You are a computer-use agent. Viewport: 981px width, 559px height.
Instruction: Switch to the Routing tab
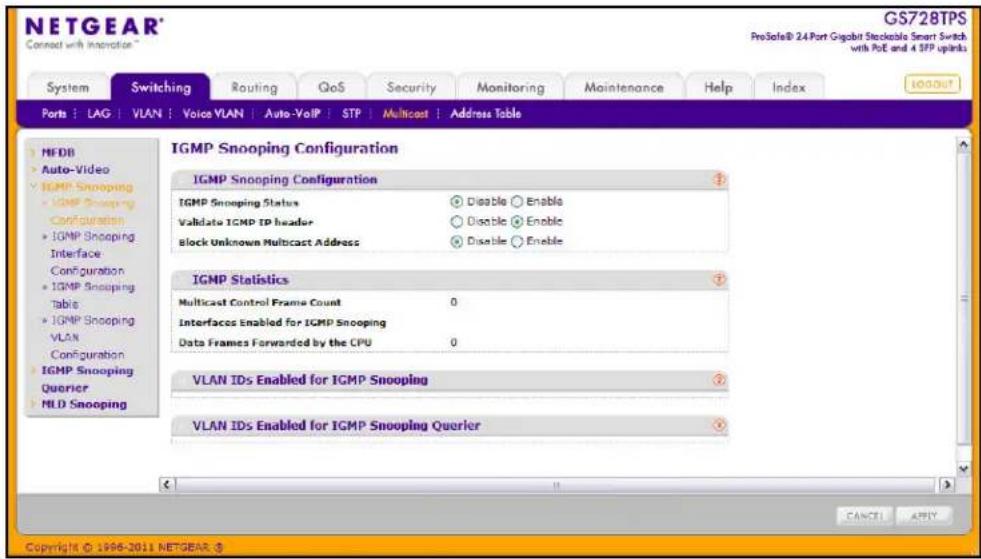click(254, 88)
